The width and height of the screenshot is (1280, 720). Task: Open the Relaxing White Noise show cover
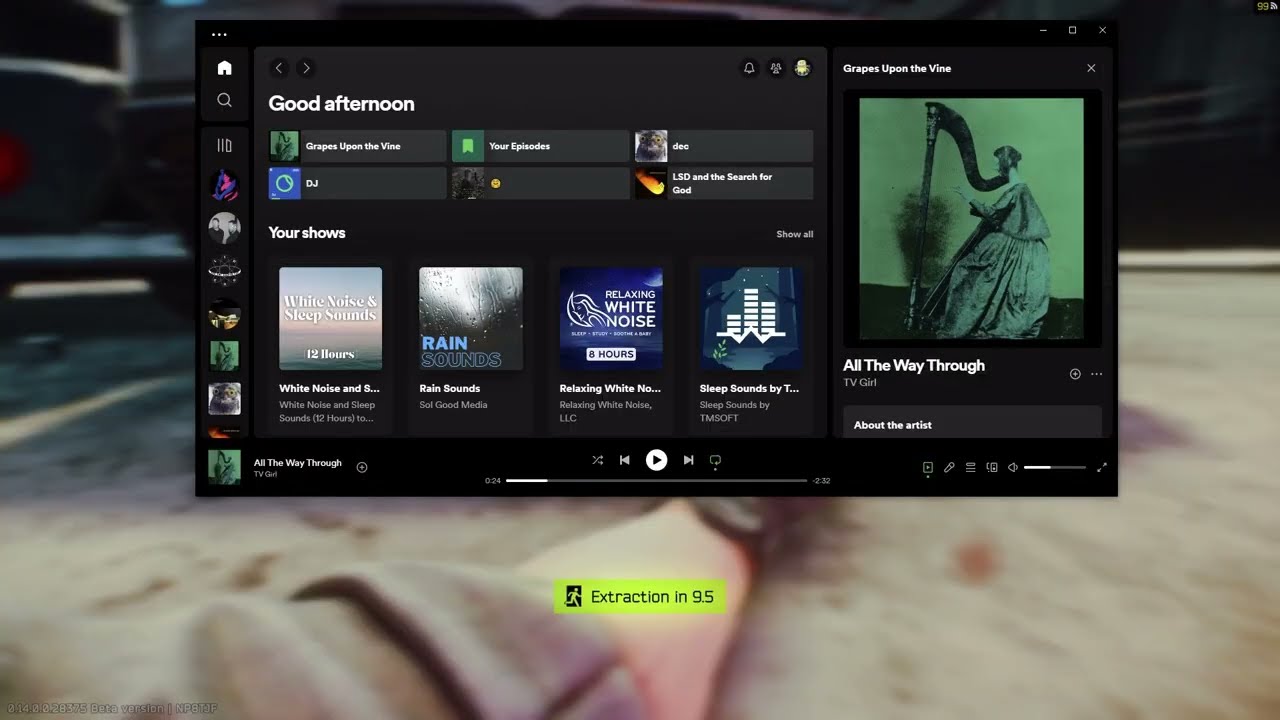(611, 319)
